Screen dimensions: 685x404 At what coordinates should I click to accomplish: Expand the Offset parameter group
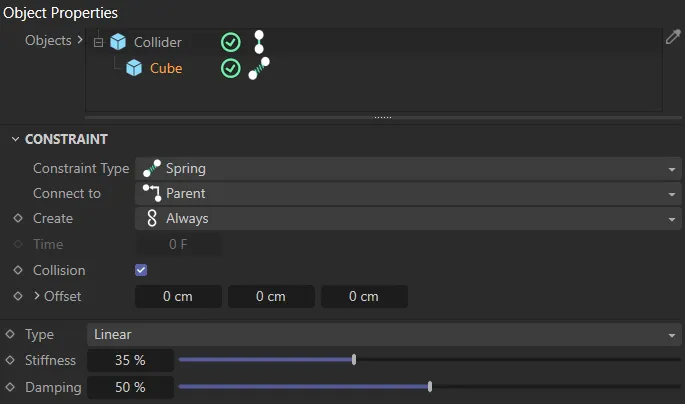pyautogui.click(x=37, y=296)
